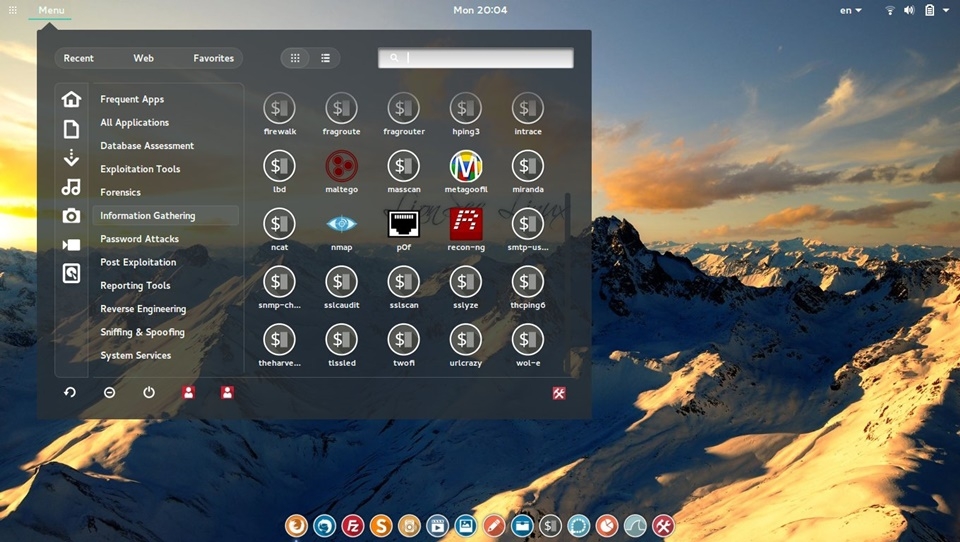Open the menu settings tools icon
The height and width of the screenshot is (542, 960).
coord(558,393)
